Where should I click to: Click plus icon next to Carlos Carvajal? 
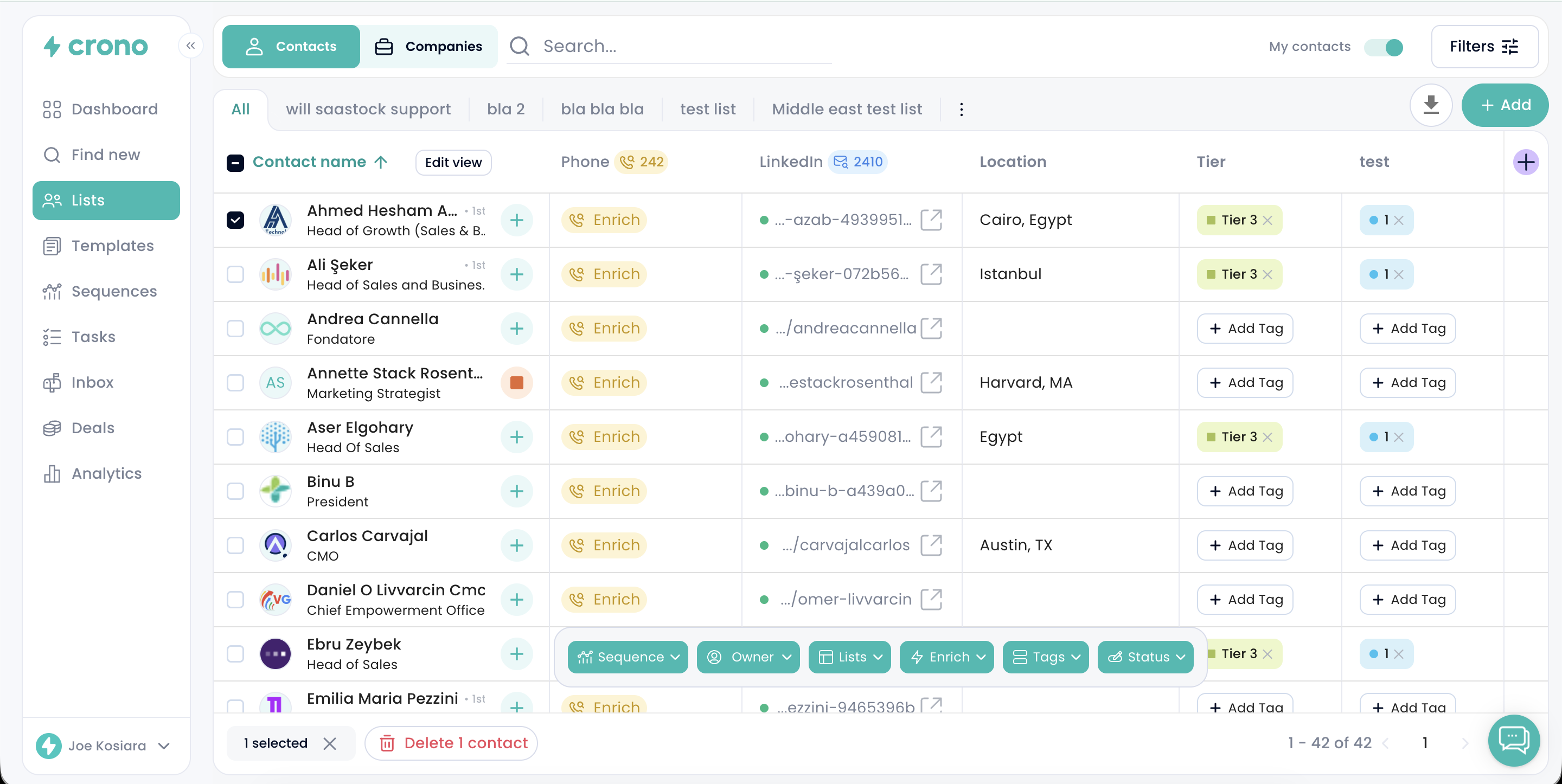(x=517, y=545)
